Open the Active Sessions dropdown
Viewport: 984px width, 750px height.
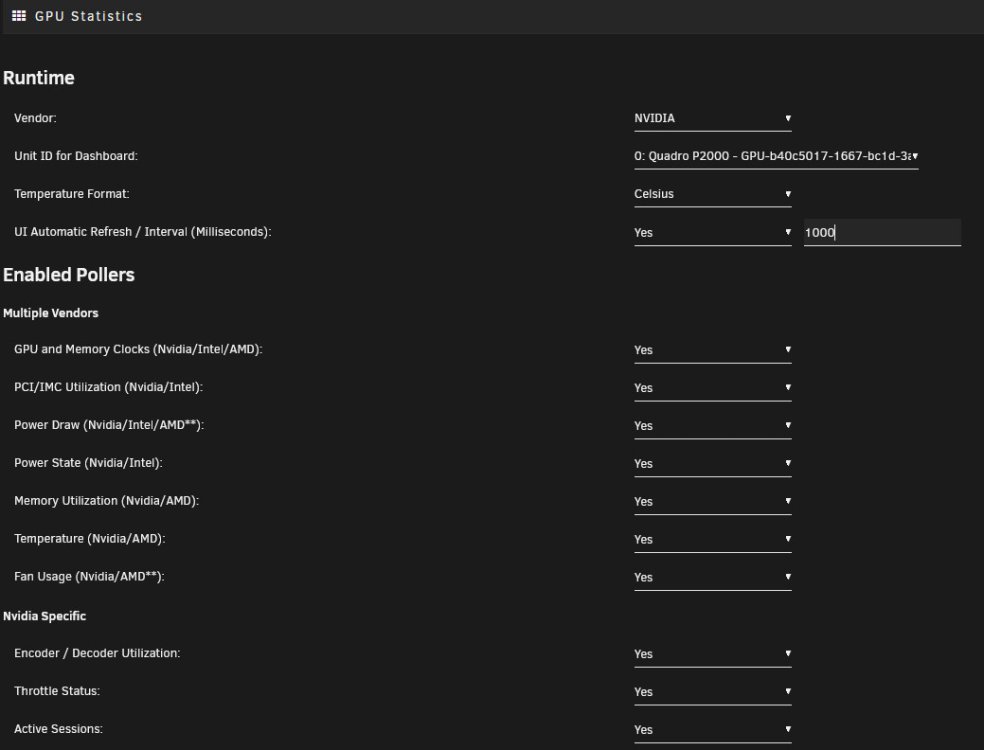click(712, 730)
